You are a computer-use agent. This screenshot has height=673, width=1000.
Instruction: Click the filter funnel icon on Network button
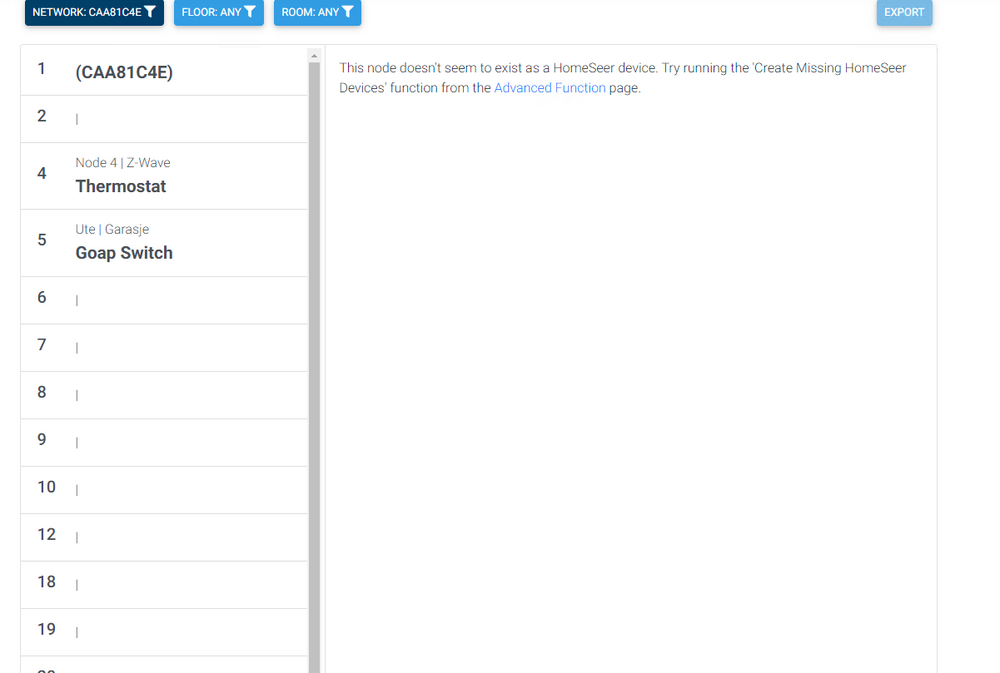tap(150, 12)
